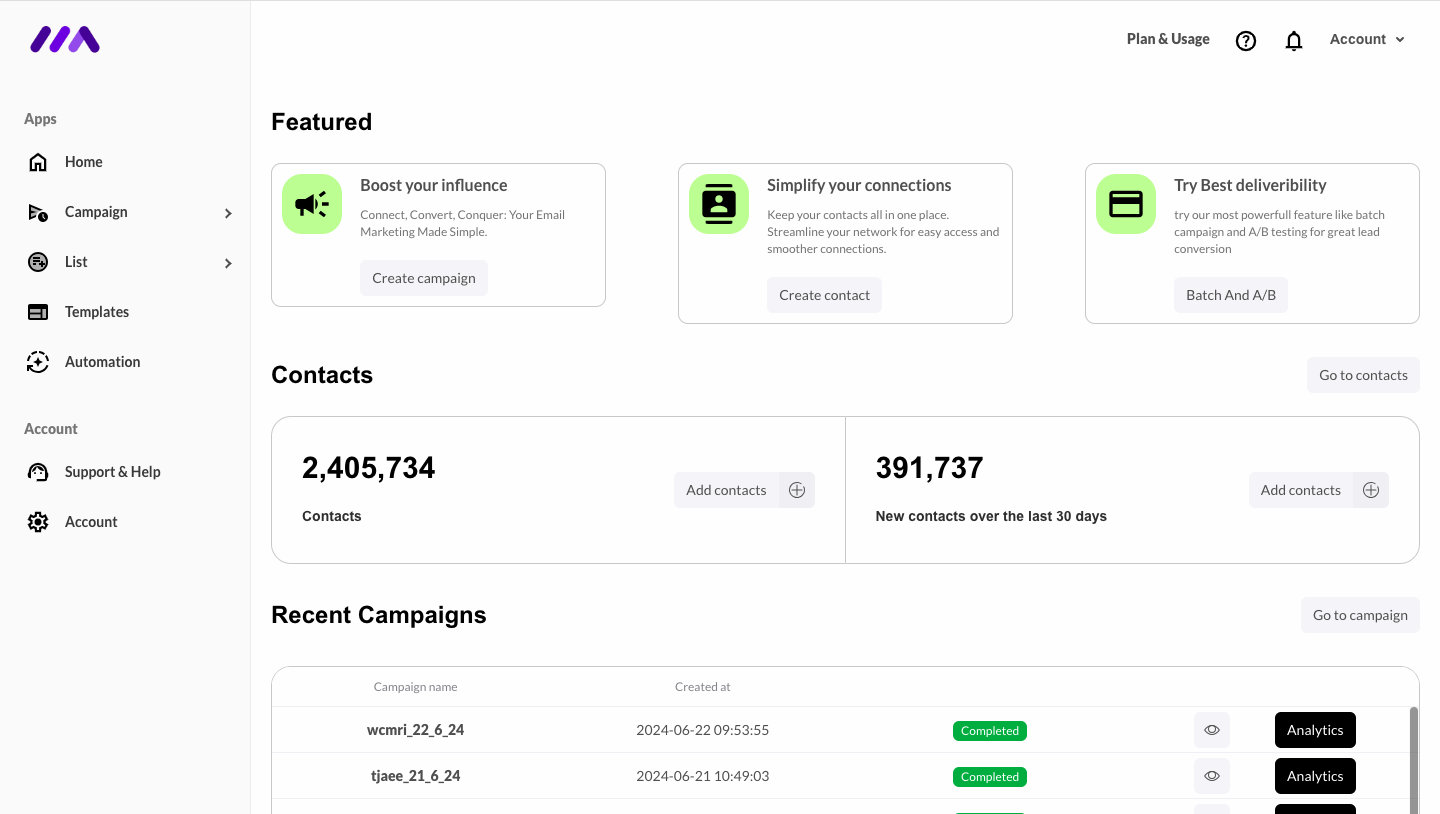The height and width of the screenshot is (814, 1440).
Task: Preview the wcmri_22_6_24 campaign with the eye toggle
Action: [x=1211, y=730]
